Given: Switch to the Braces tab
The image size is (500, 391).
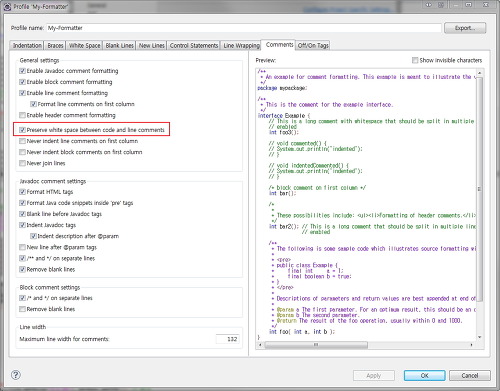Looking at the screenshot, I should pyautogui.click(x=55, y=45).
